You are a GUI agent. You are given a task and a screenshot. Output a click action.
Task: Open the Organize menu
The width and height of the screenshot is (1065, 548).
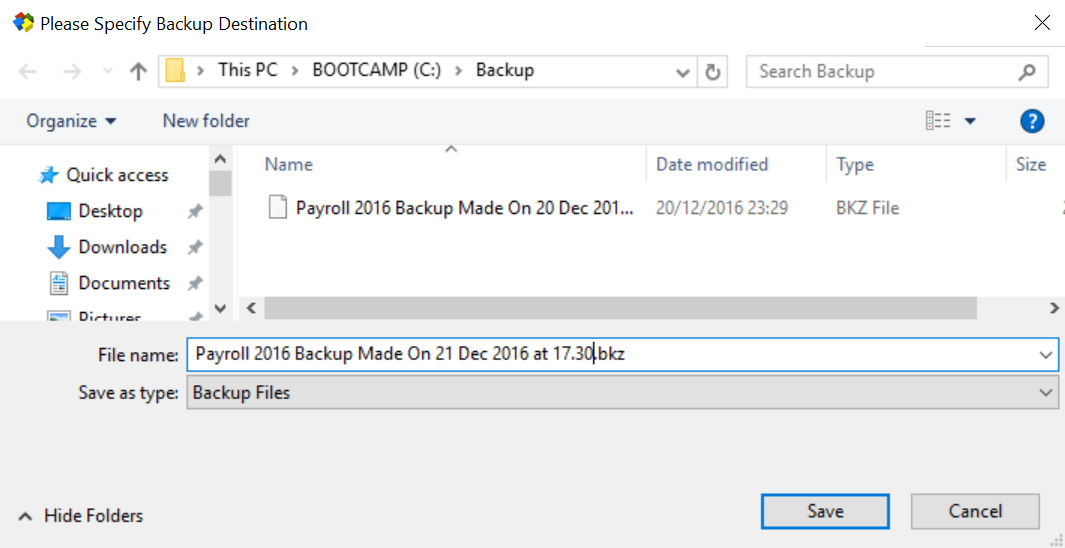(71, 121)
